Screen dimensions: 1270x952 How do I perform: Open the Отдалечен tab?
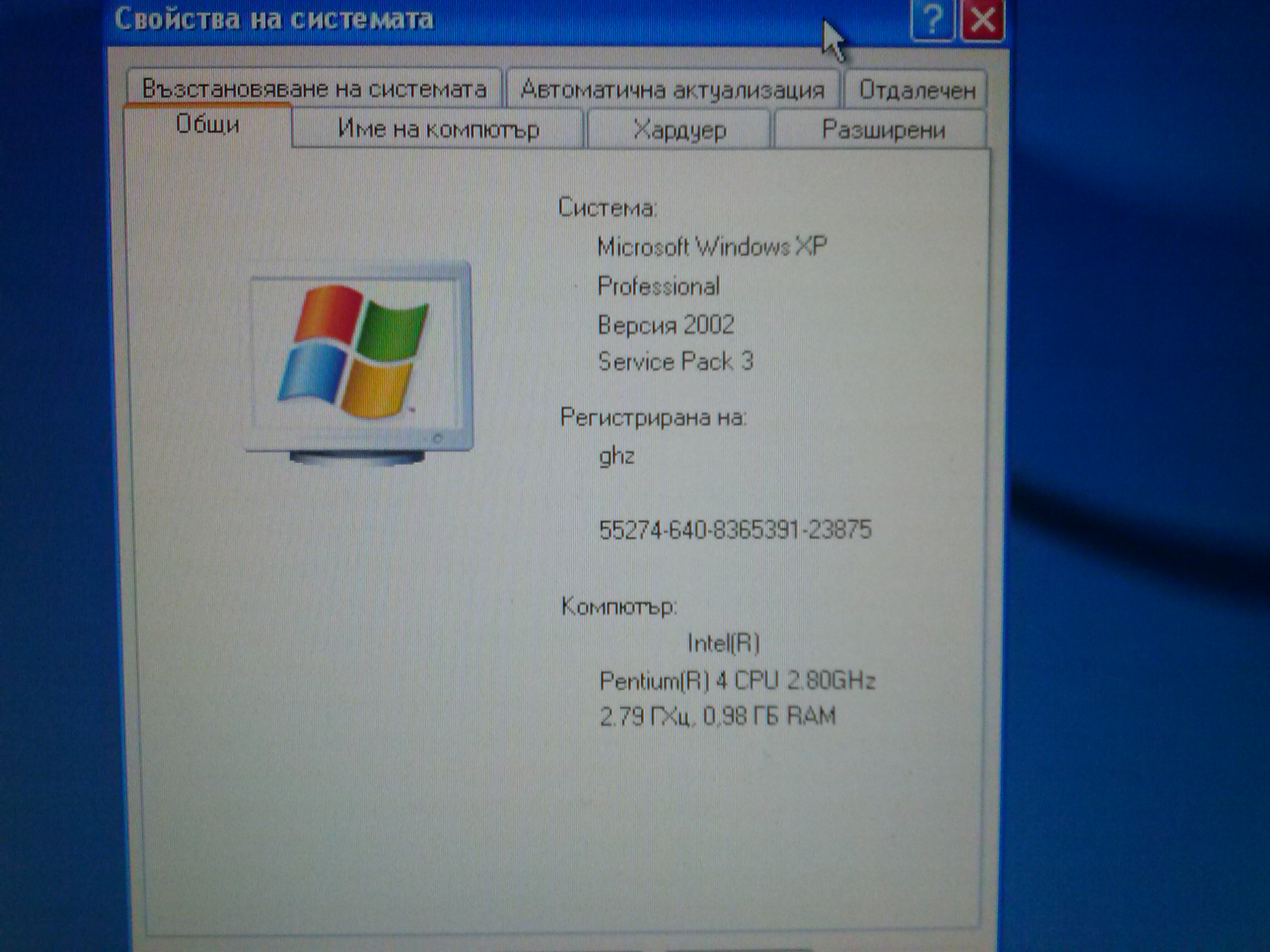(x=916, y=90)
